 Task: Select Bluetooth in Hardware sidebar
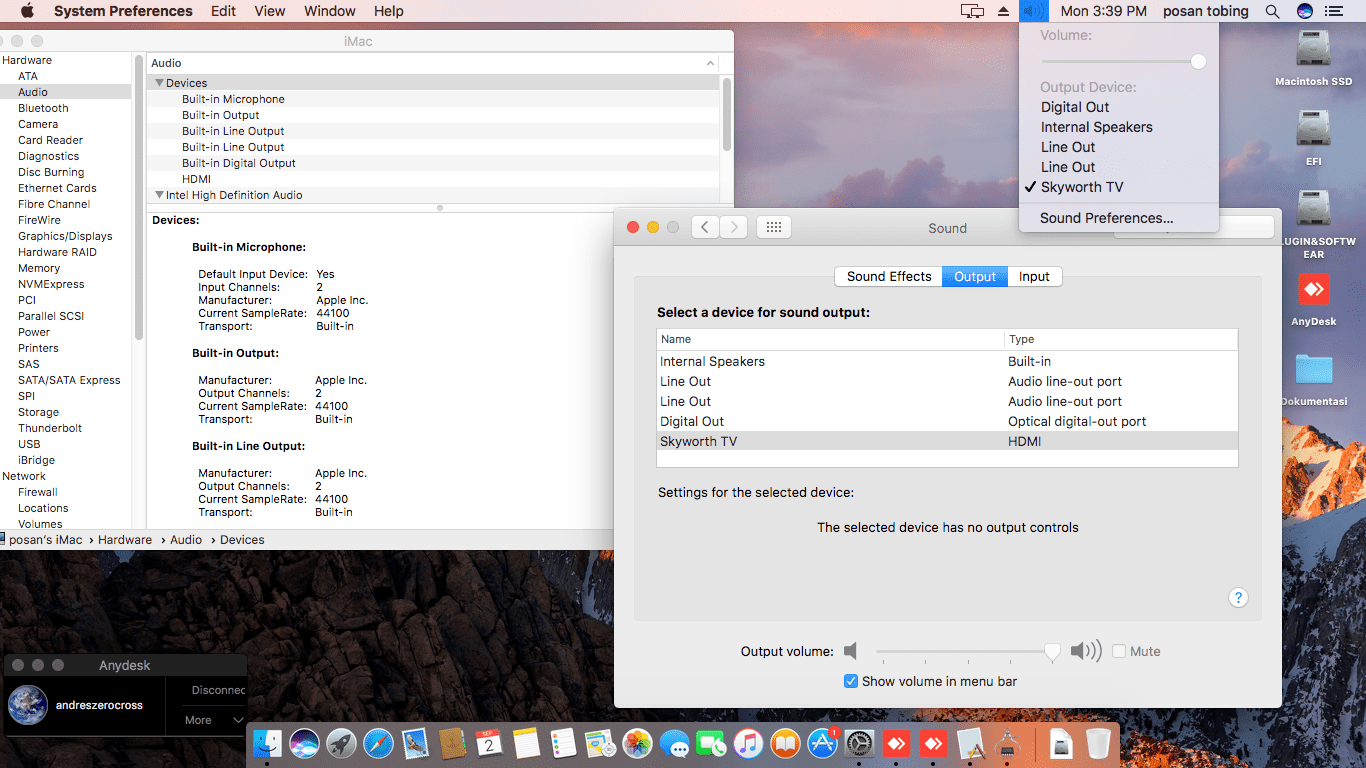coord(43,108)
